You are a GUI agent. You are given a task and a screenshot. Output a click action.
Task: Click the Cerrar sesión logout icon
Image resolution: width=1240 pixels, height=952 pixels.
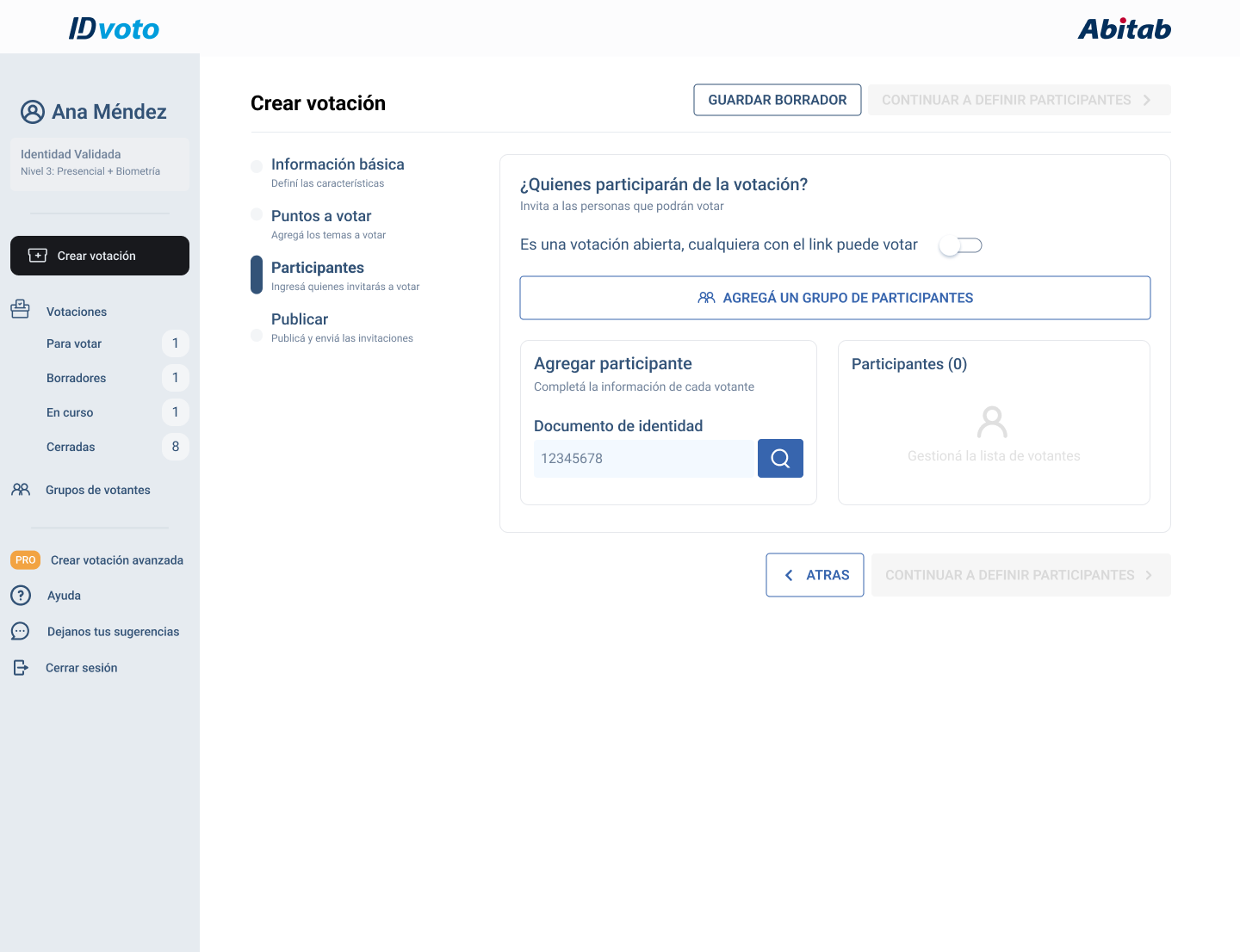[21, 668]
